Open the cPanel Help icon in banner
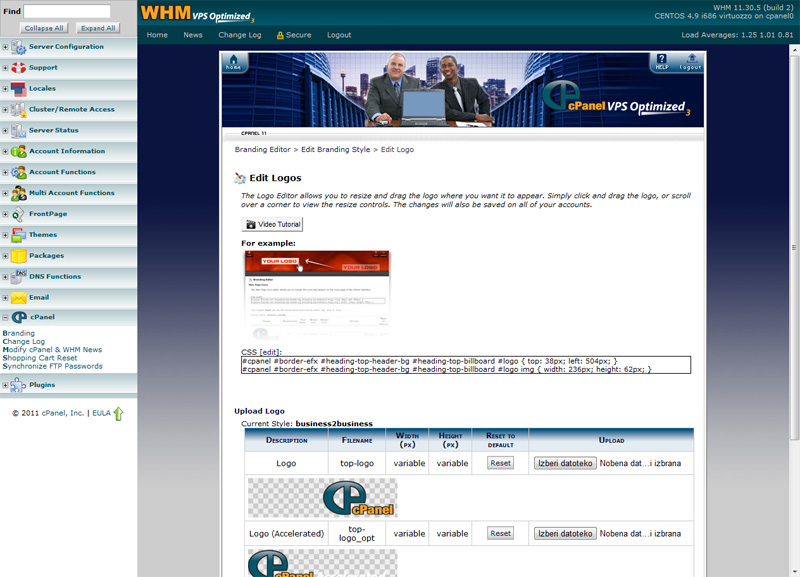 click(x=662, y=62)
